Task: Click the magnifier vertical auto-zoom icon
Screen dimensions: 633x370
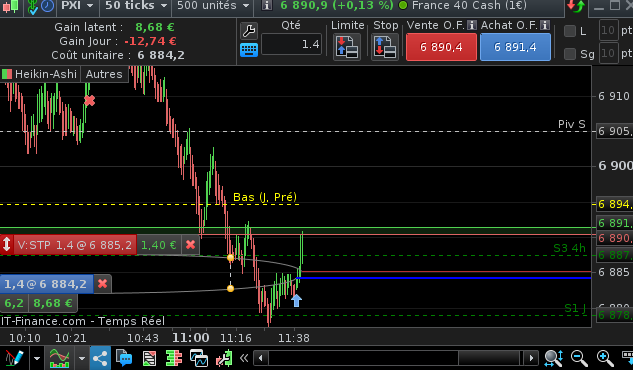Action: (553, 358)
